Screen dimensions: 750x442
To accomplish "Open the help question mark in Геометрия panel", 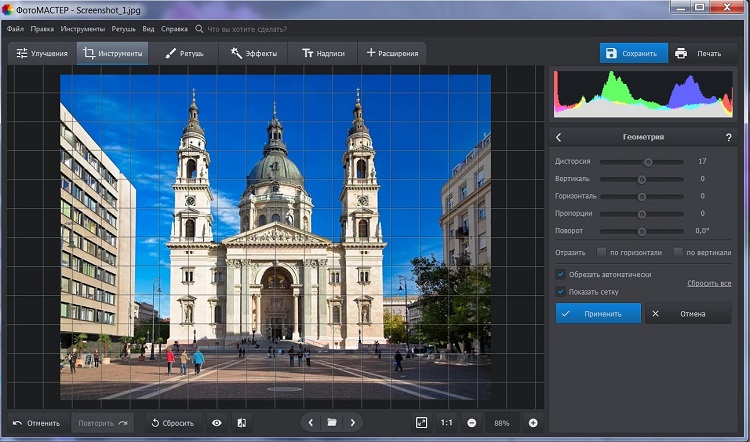I will tap(728, 137).
